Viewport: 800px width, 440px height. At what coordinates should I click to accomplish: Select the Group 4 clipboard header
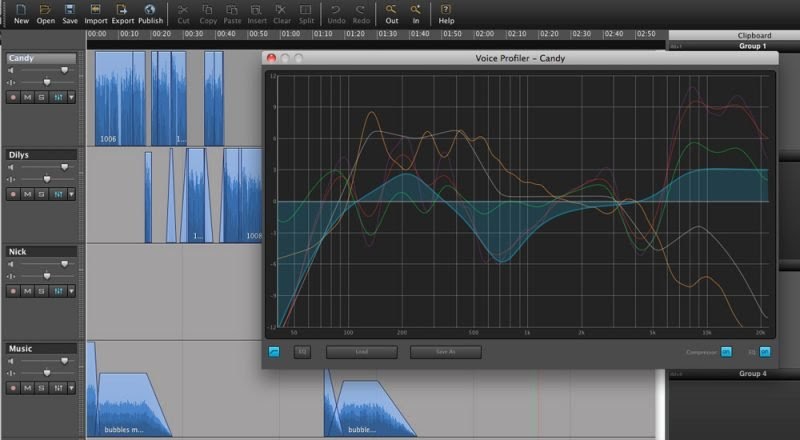pyautogui.click(x=753, y=374)
